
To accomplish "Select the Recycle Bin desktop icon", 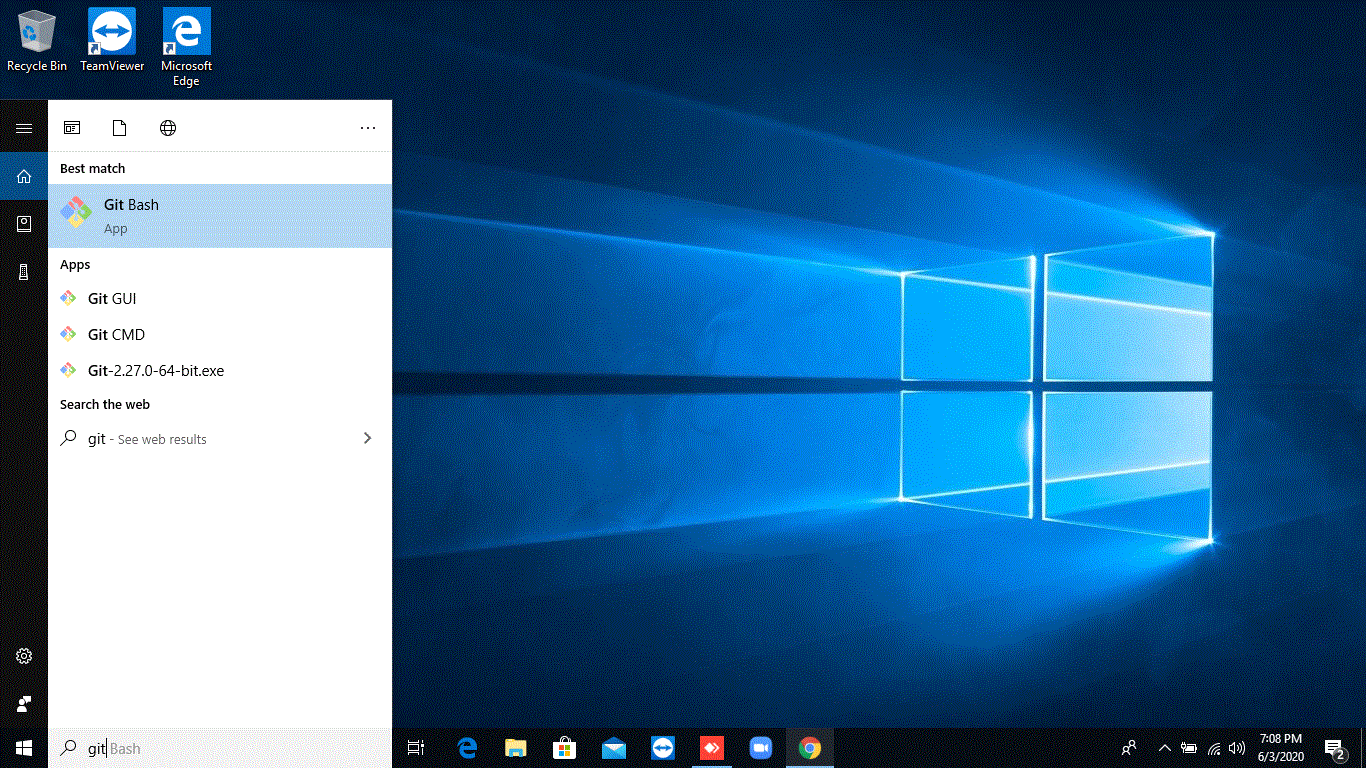I will click(x=37, y=41).
